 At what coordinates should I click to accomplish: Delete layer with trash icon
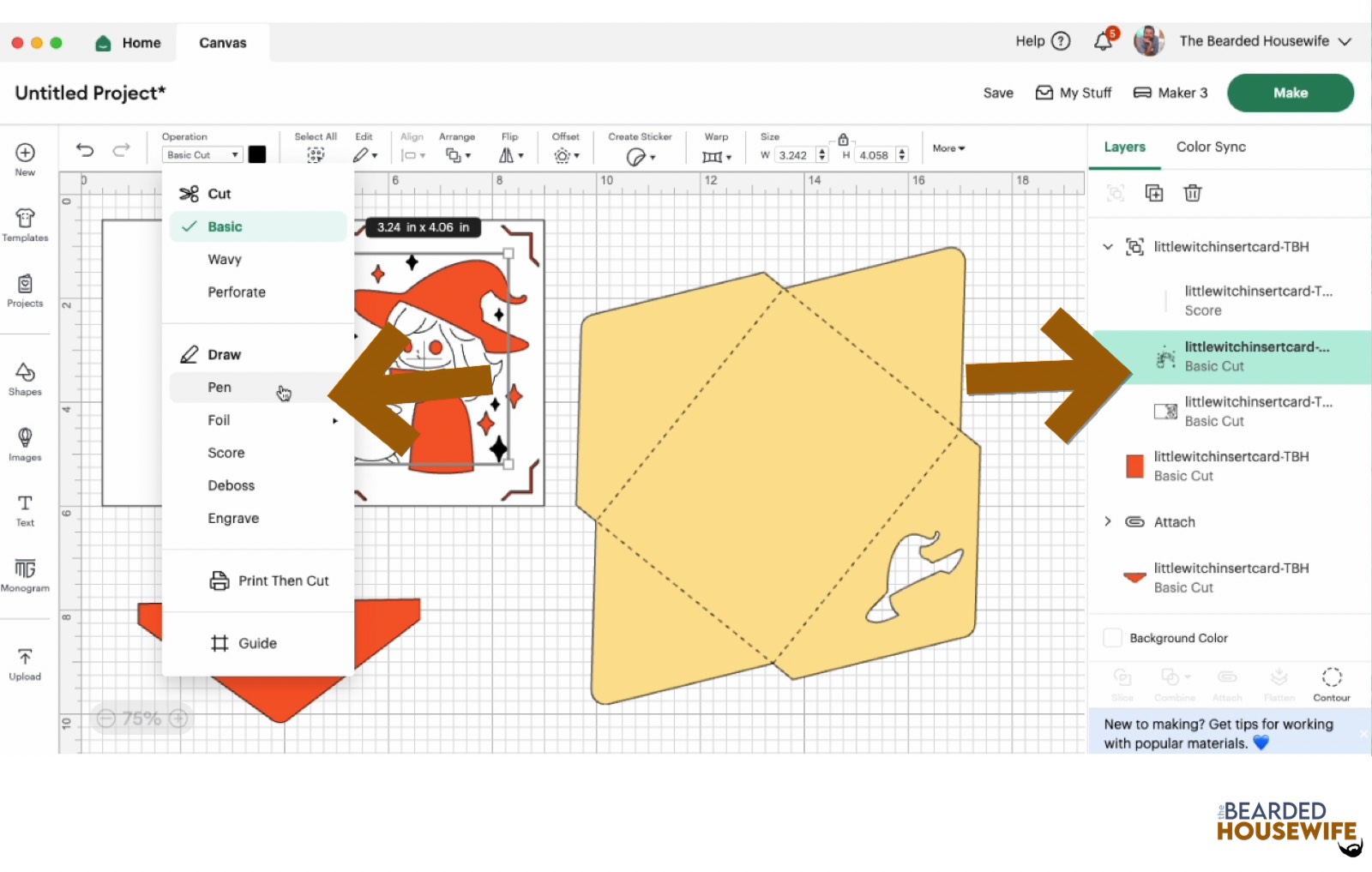[x=1192, y=193]
